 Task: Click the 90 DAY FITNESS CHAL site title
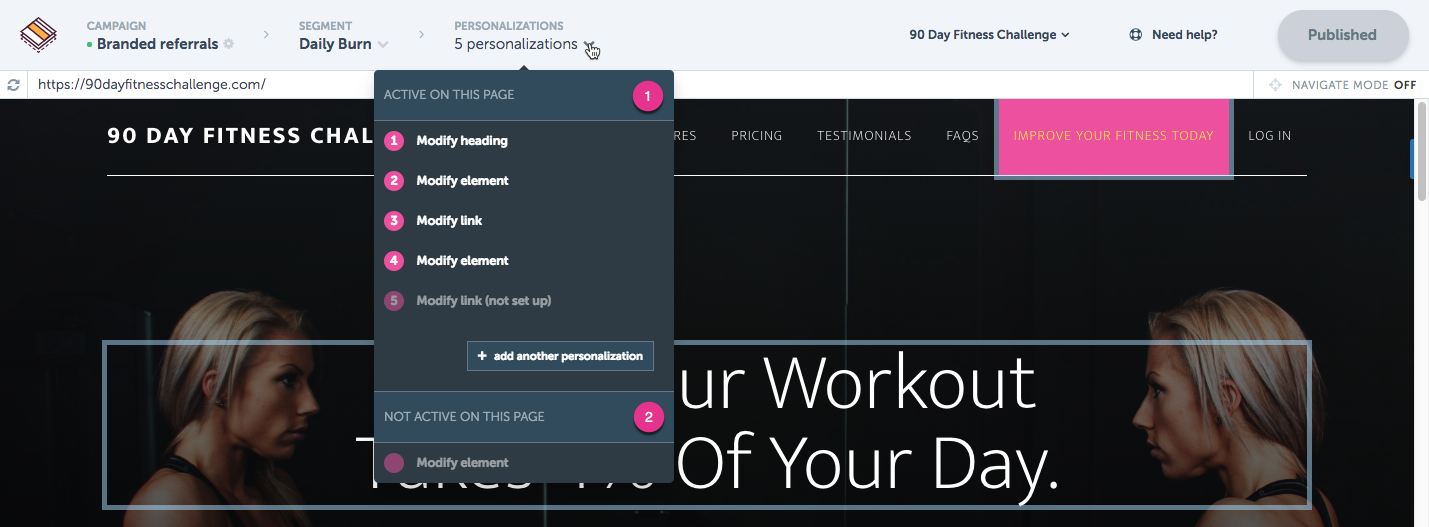point(241,136)
